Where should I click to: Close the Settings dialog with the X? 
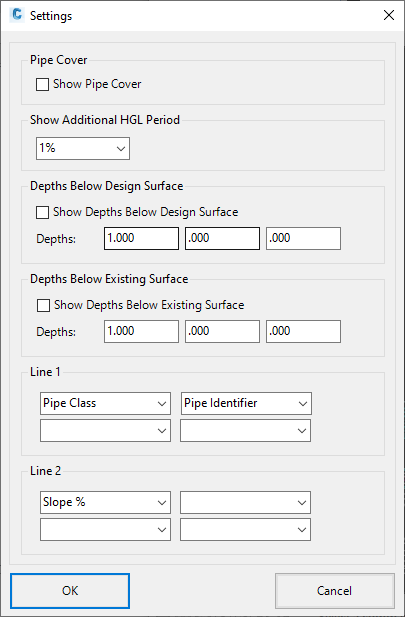(389, 15)
